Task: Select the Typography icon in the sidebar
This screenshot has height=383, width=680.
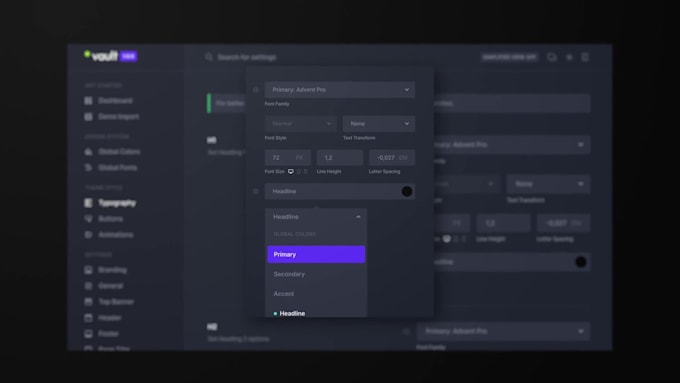Action: [88, 203]
